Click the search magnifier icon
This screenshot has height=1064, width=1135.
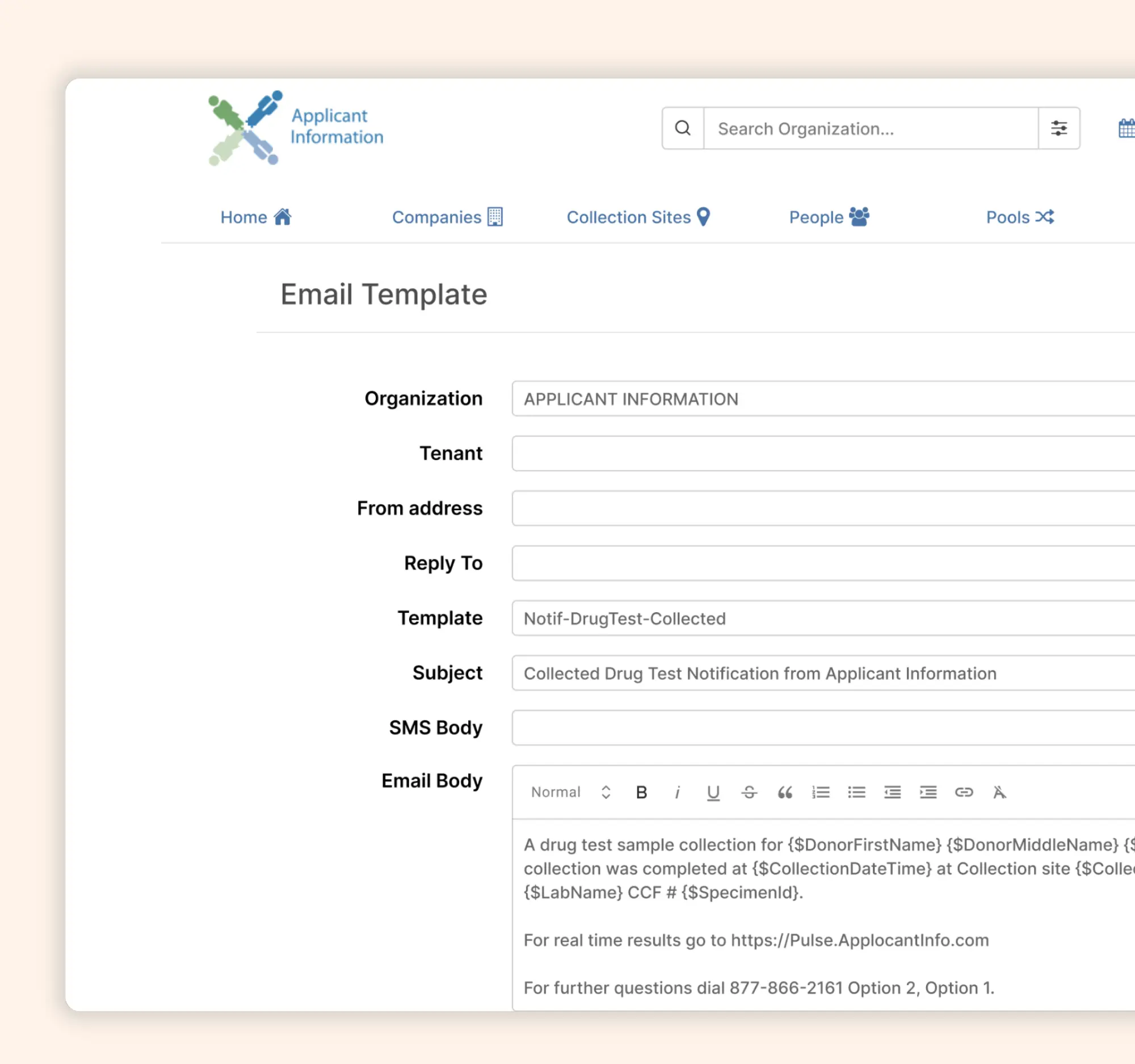pyautogui.click(x=683, y=128)
